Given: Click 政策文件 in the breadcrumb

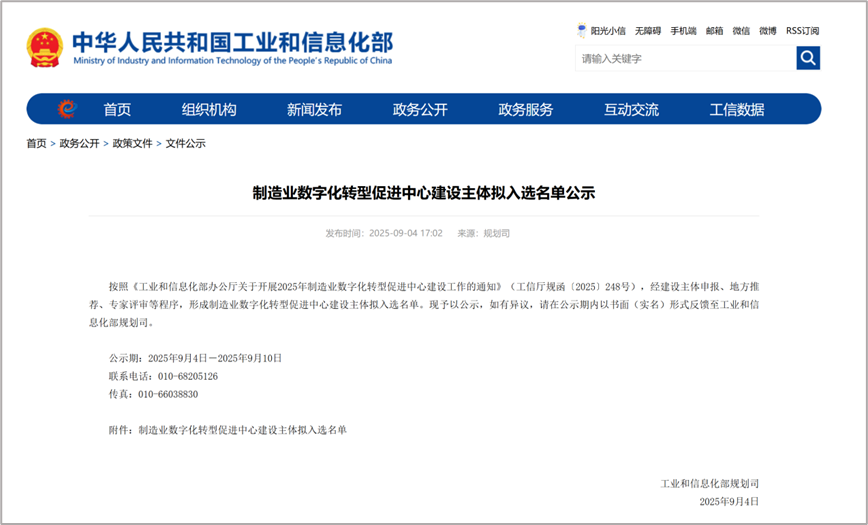Looking at the screenshot, I should point(132,144).
